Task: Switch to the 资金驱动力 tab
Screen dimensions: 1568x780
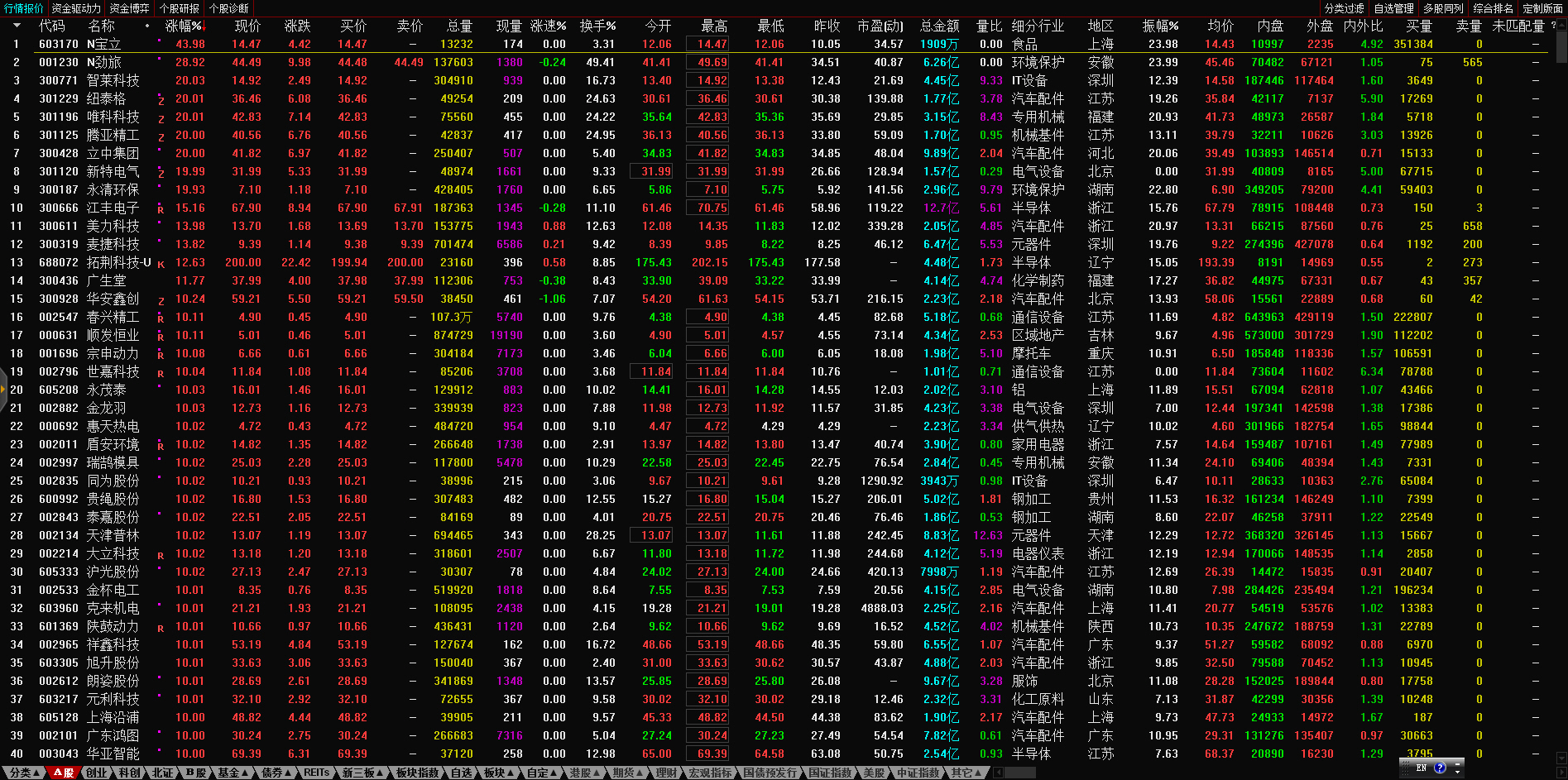Action: point(76,8)
